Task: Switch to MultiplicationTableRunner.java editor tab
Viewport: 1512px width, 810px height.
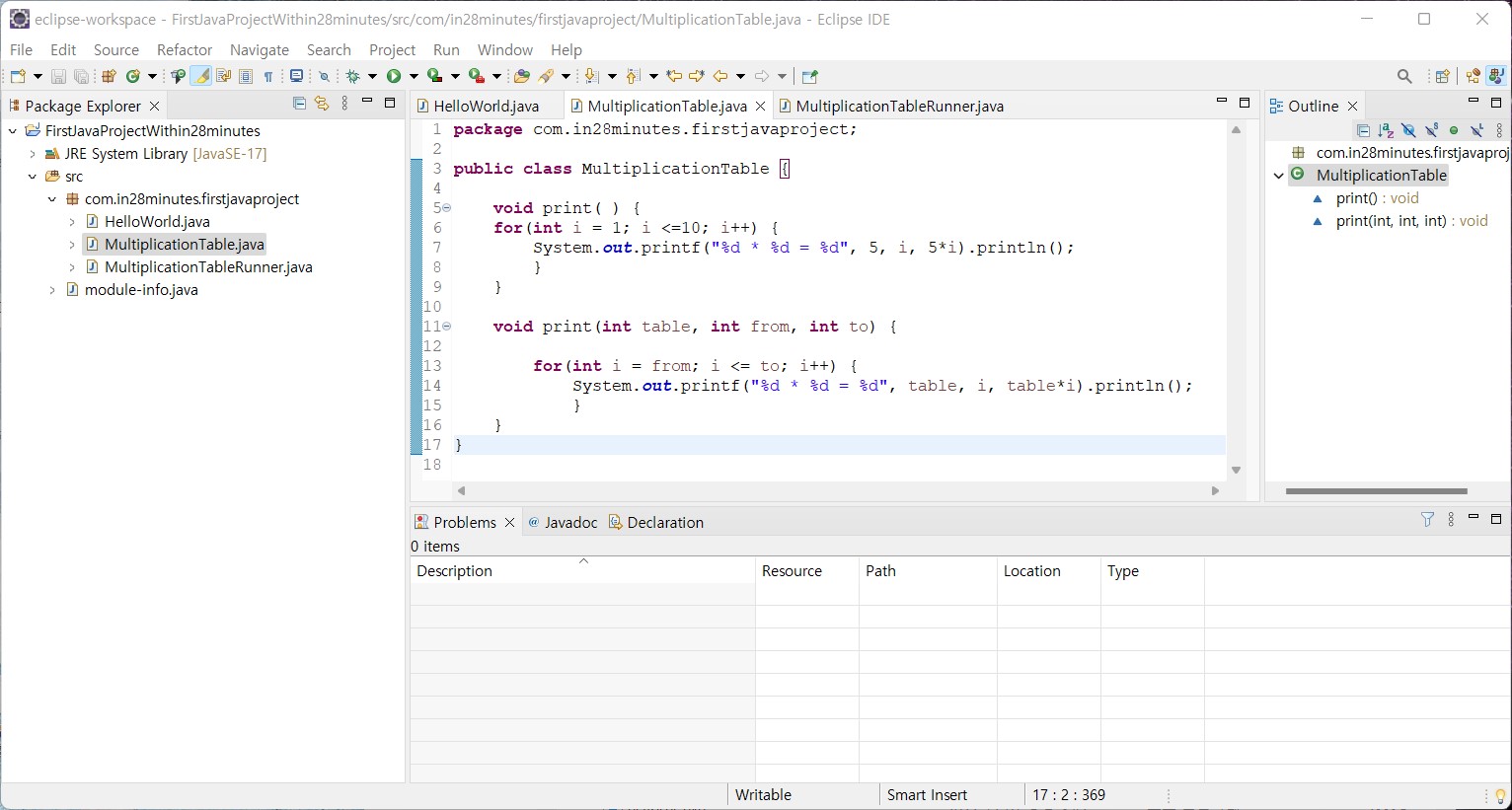Action: (x=899, y=106)
